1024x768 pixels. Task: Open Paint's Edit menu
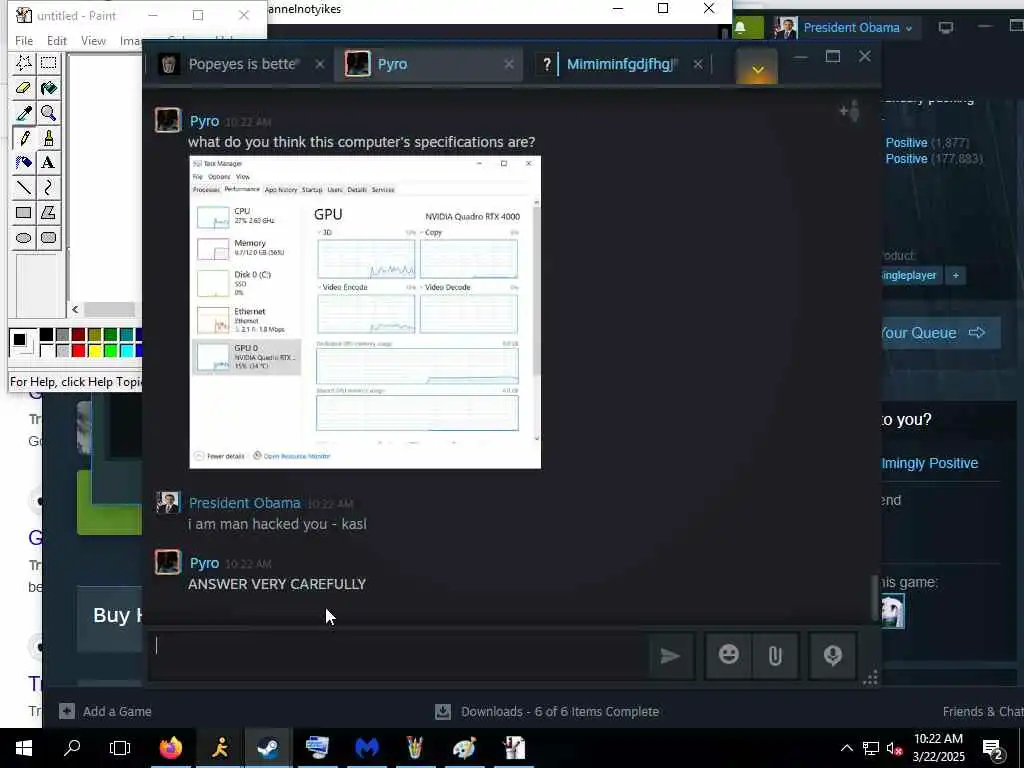click(57, 40)
